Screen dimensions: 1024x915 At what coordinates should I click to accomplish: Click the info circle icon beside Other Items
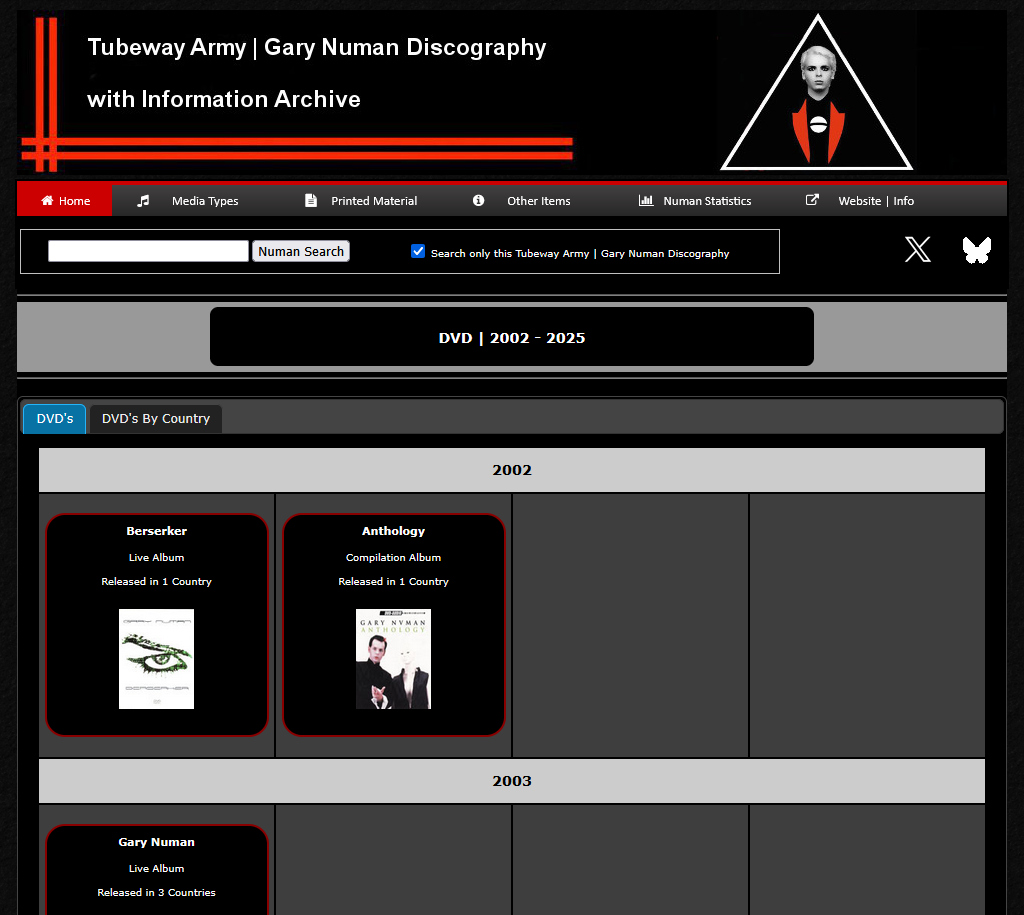(479, 201)
